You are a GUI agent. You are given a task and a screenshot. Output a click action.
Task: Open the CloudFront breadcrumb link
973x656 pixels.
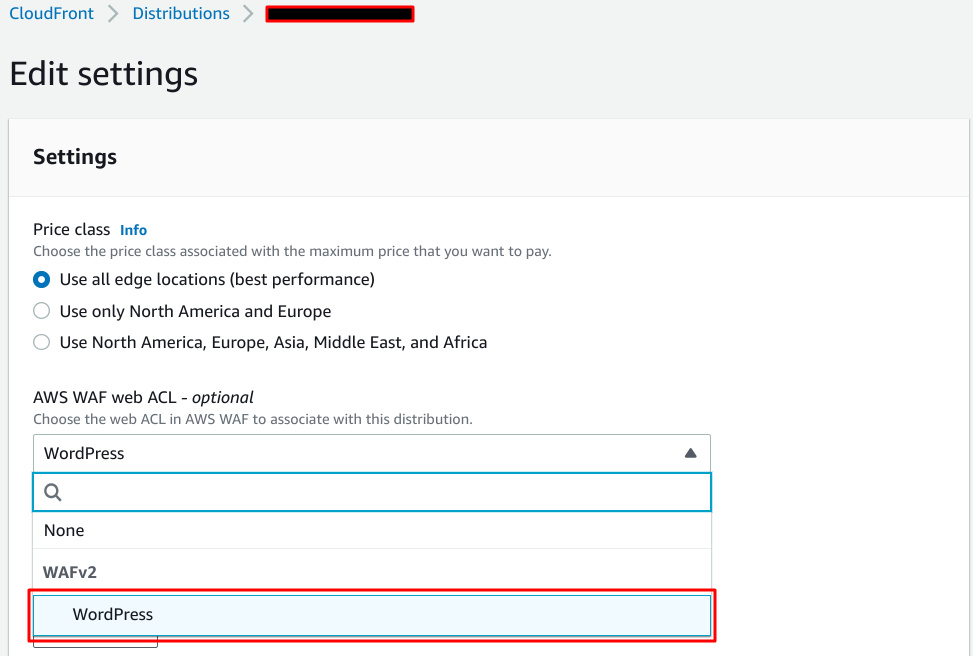pos(52,14)
